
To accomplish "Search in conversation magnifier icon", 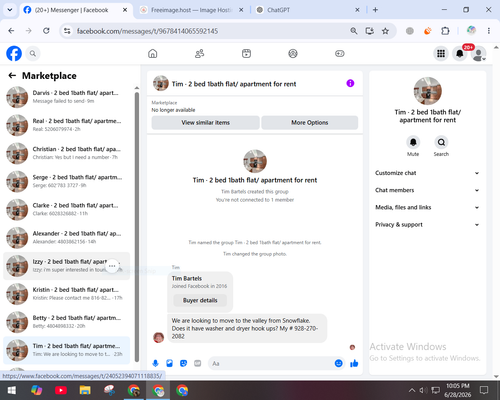I will [441, 142].
